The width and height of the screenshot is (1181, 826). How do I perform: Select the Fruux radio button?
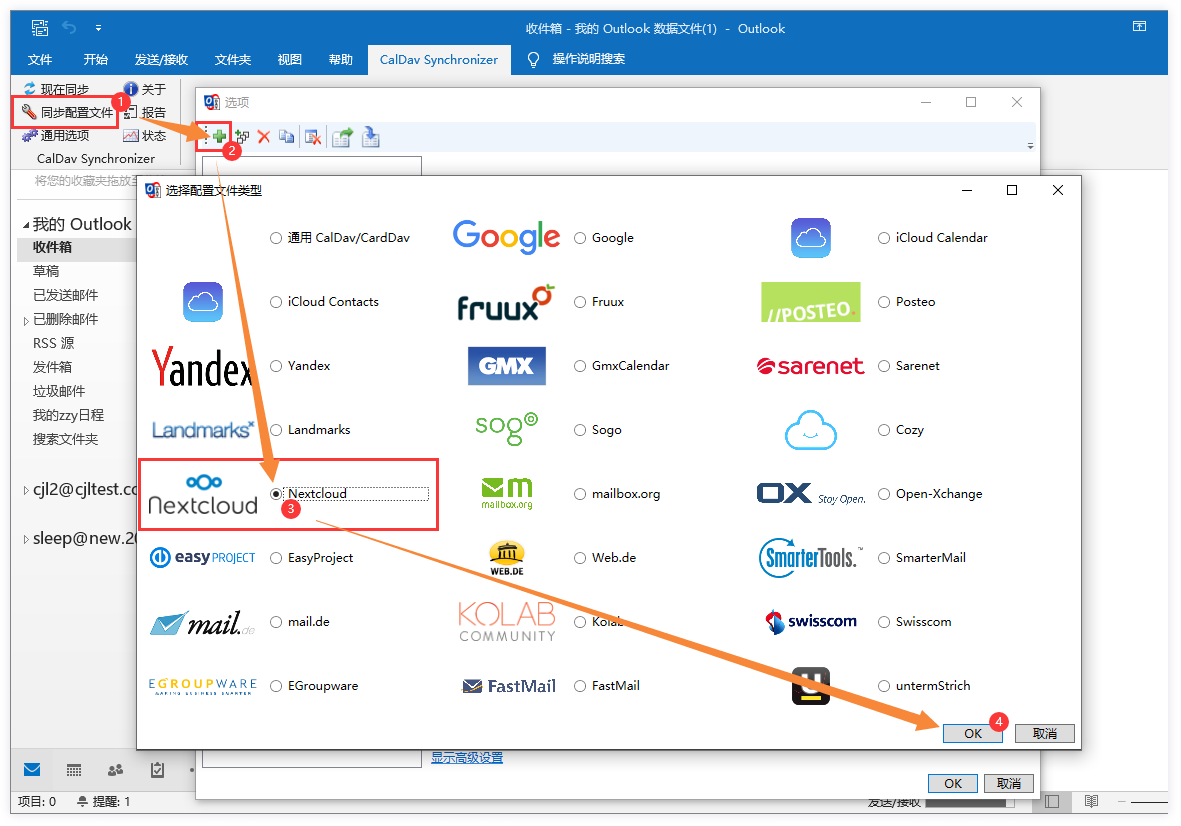coord(580,302)
